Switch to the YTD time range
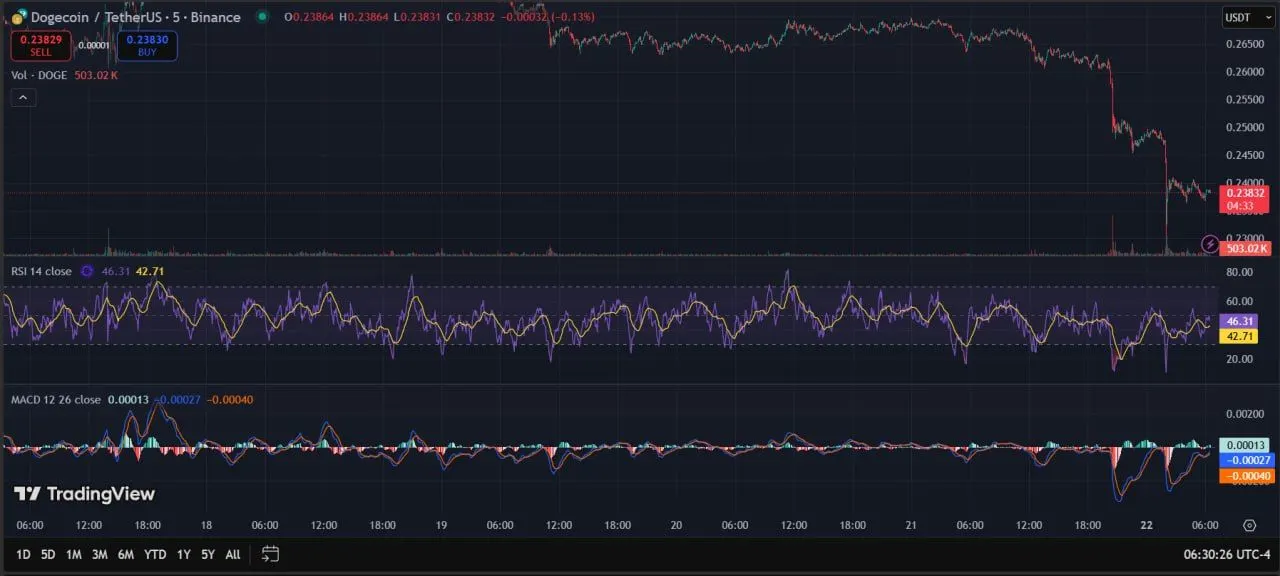The image size is (1280, 576). tap(155, 553)
